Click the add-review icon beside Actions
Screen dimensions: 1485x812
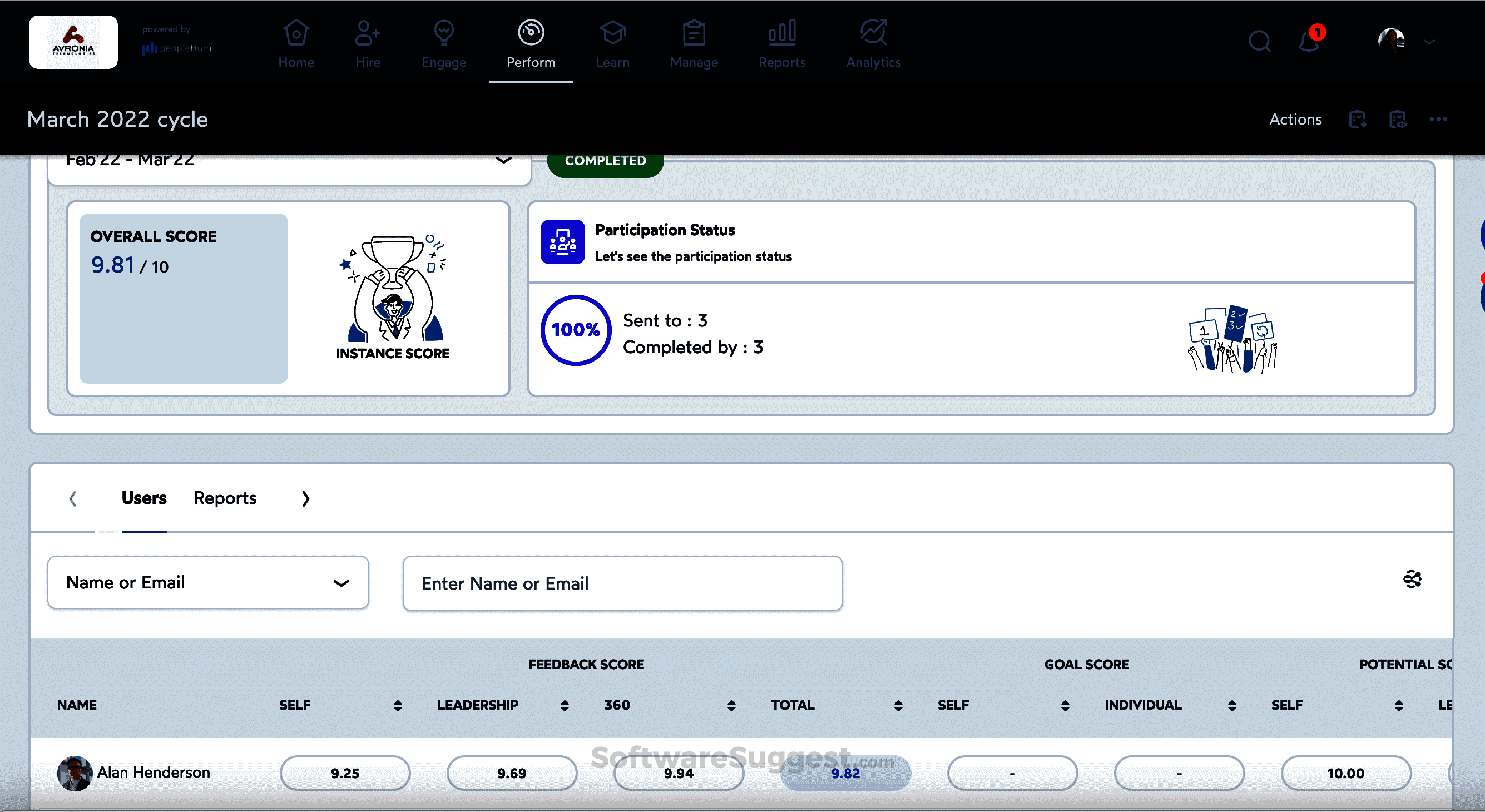coord(1358,119)
